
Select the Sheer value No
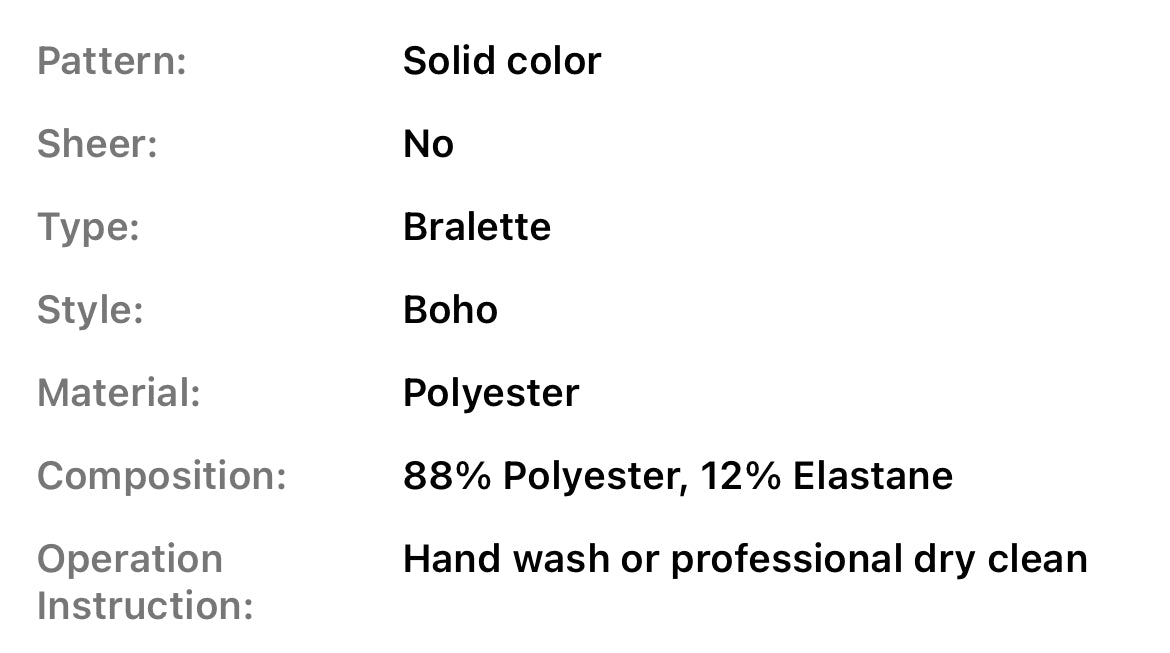(428, 144)
